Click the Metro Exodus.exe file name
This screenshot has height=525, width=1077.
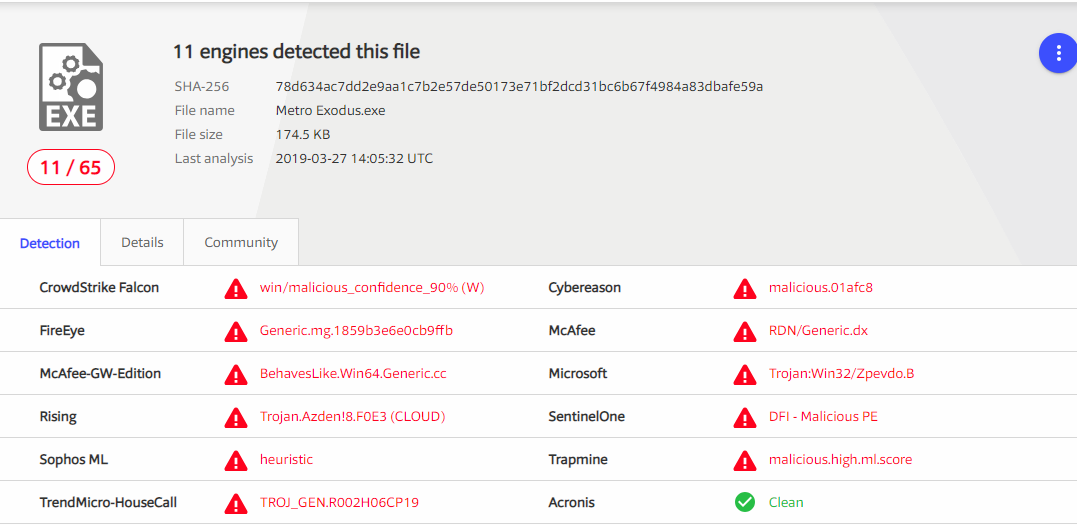330,110
